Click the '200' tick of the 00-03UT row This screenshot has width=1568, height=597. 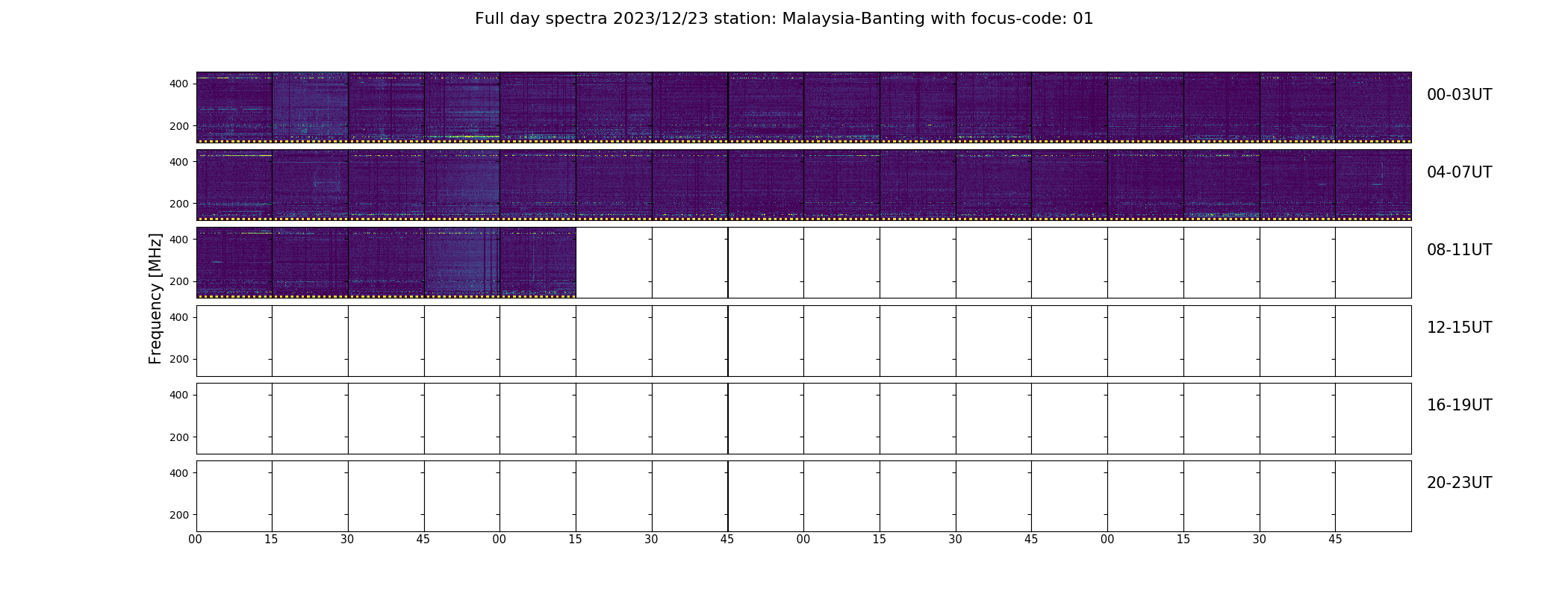click(x=179, y=126)
